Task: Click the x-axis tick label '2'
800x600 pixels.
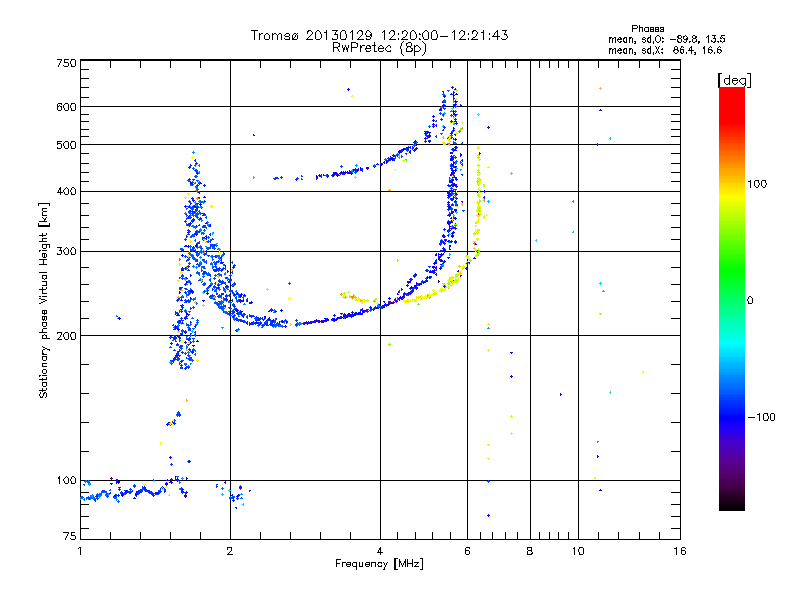Action: [x=230, y=551]
